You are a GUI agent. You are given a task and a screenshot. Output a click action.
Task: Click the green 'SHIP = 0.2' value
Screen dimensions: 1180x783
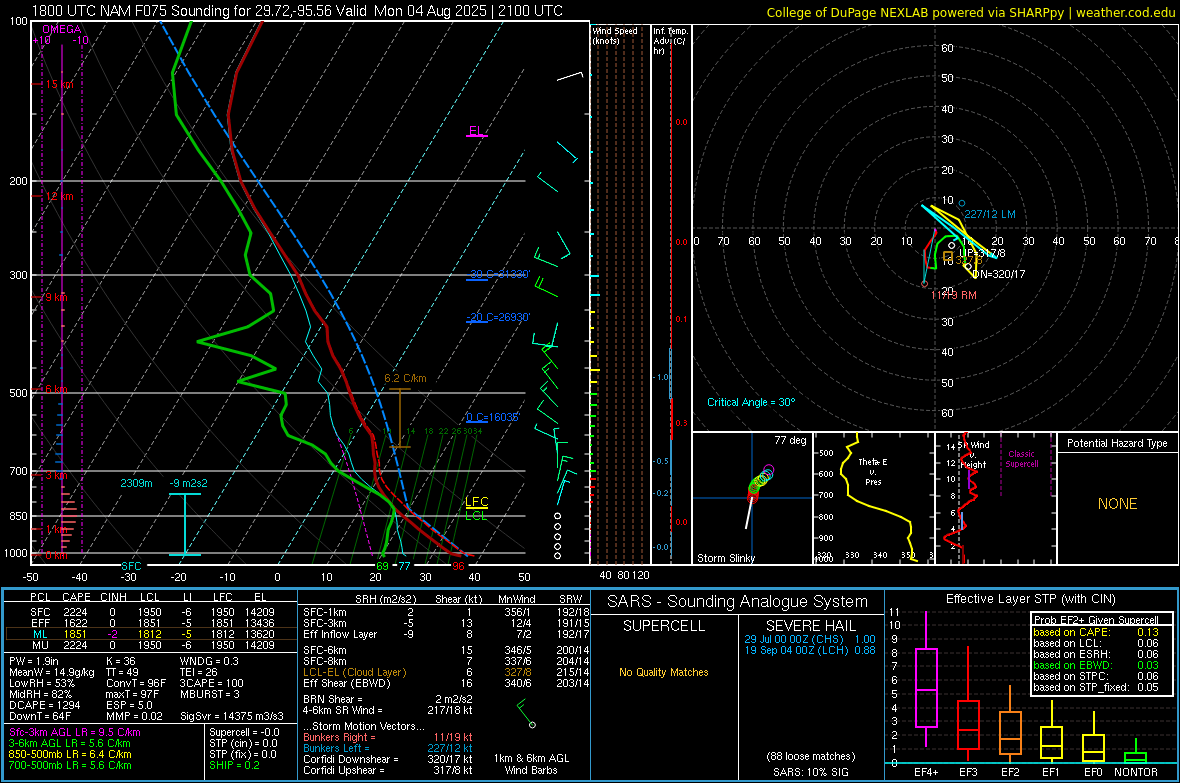point(234,765)
